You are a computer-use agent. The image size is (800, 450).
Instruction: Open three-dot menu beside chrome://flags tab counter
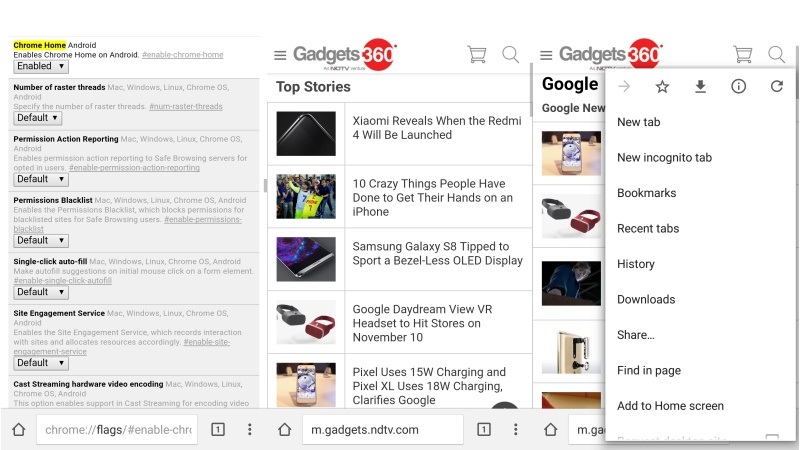tap(249, 430)
